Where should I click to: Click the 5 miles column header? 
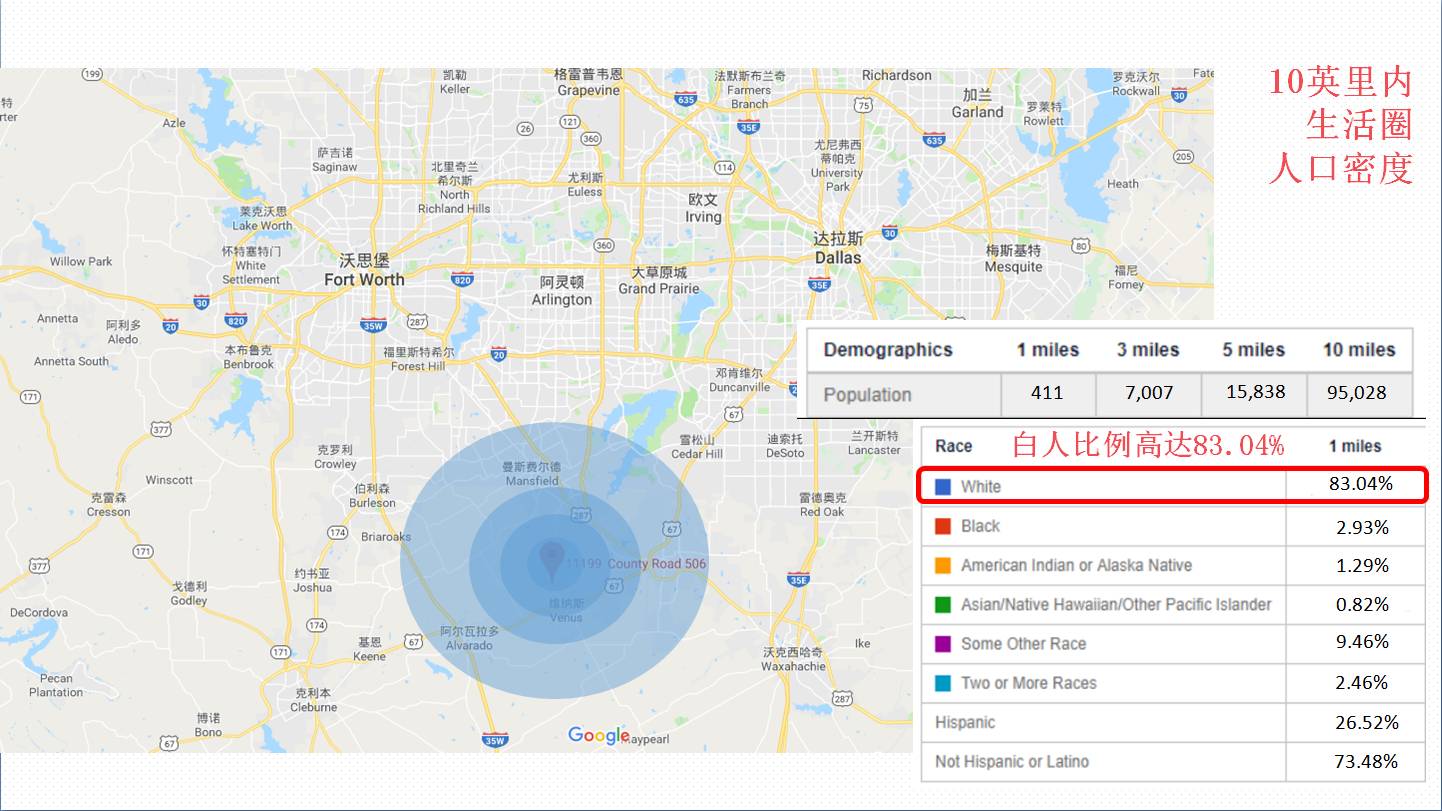1253,350
